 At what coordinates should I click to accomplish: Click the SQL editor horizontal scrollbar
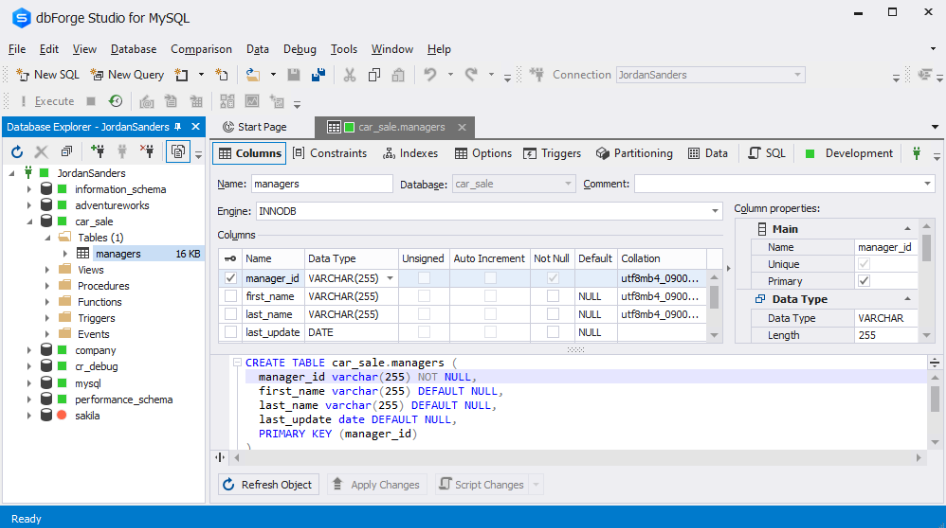(577, 457)
